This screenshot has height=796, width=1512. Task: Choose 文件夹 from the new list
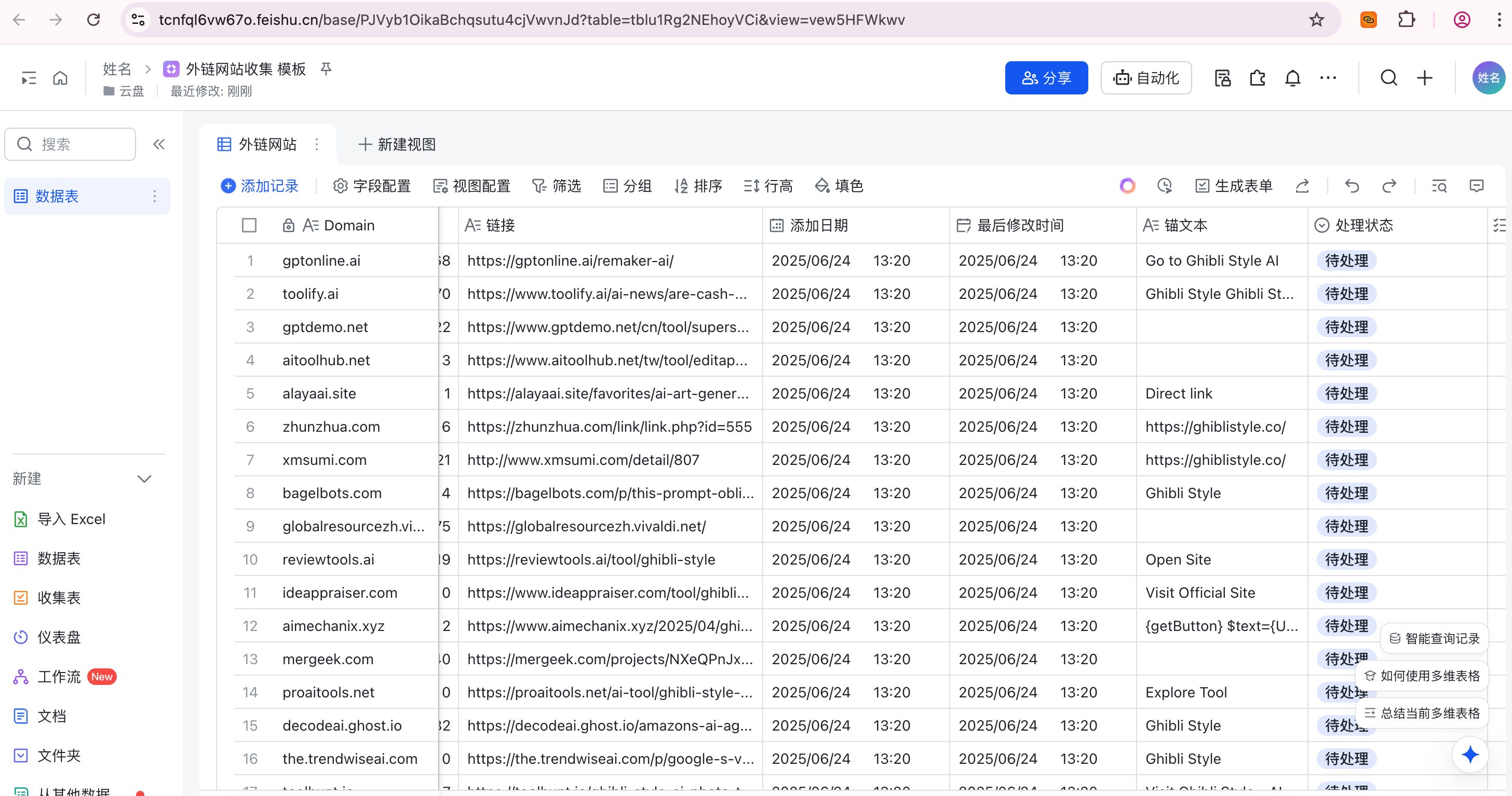[x=47, y=755]
